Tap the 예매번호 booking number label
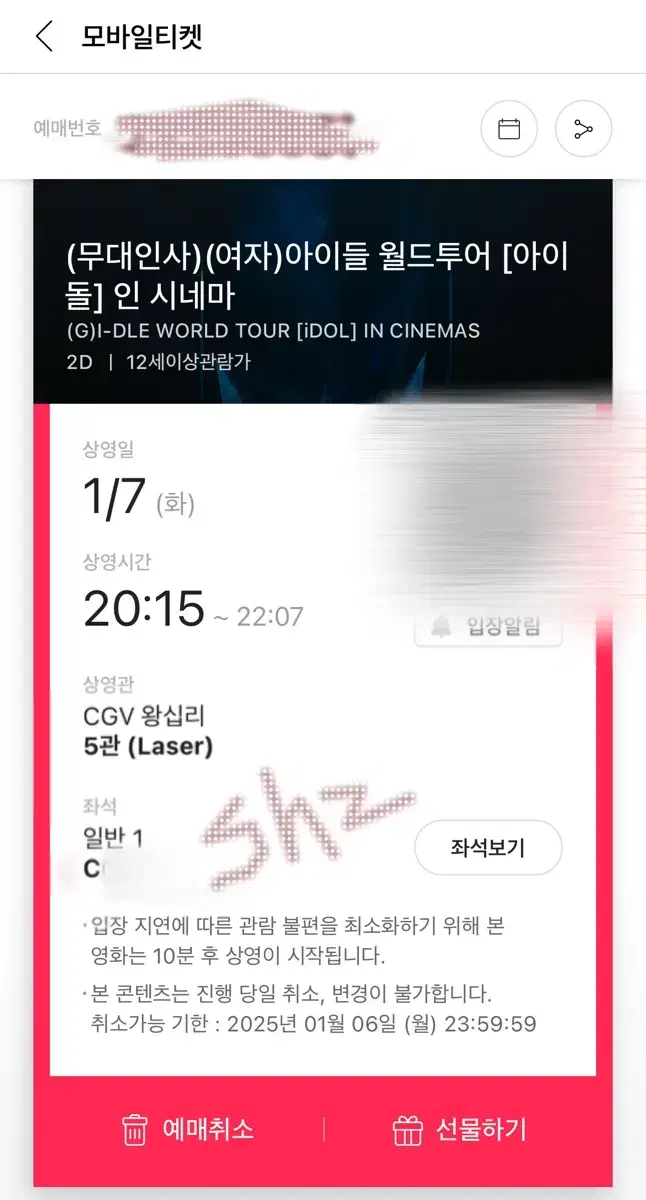 (x=68, y=128)
